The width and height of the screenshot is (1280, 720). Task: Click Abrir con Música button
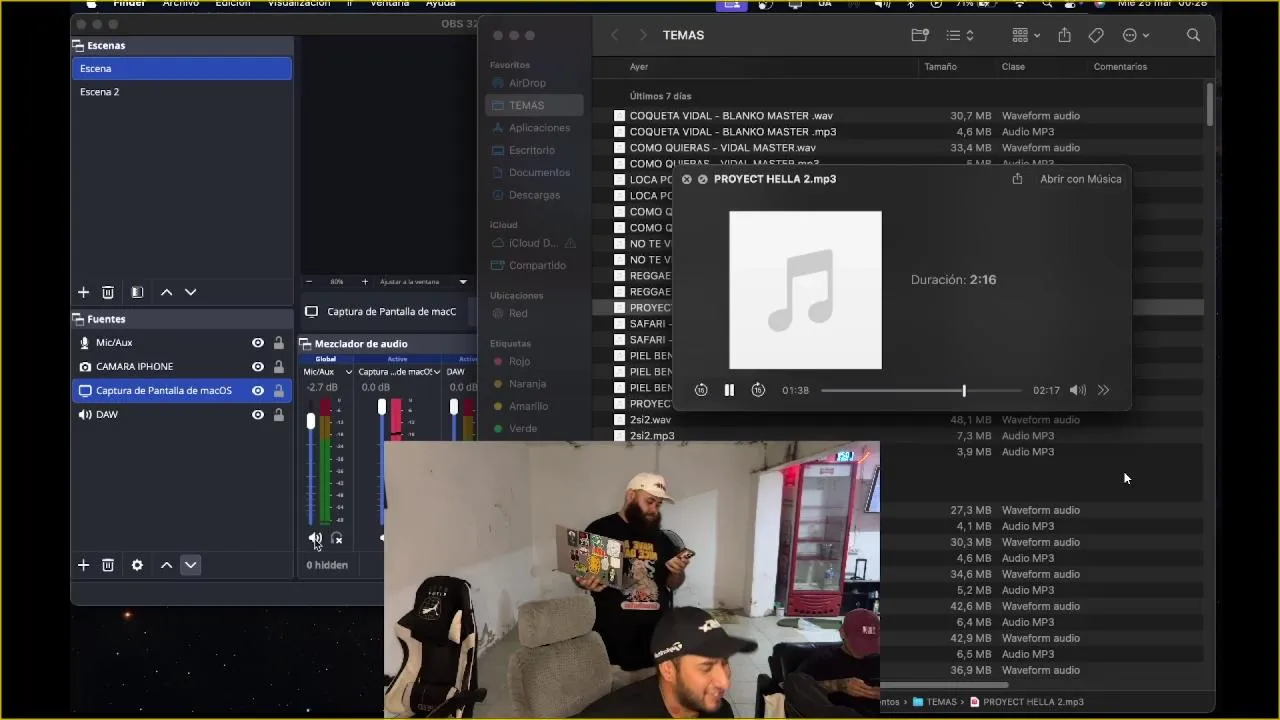coord(1081,179)
